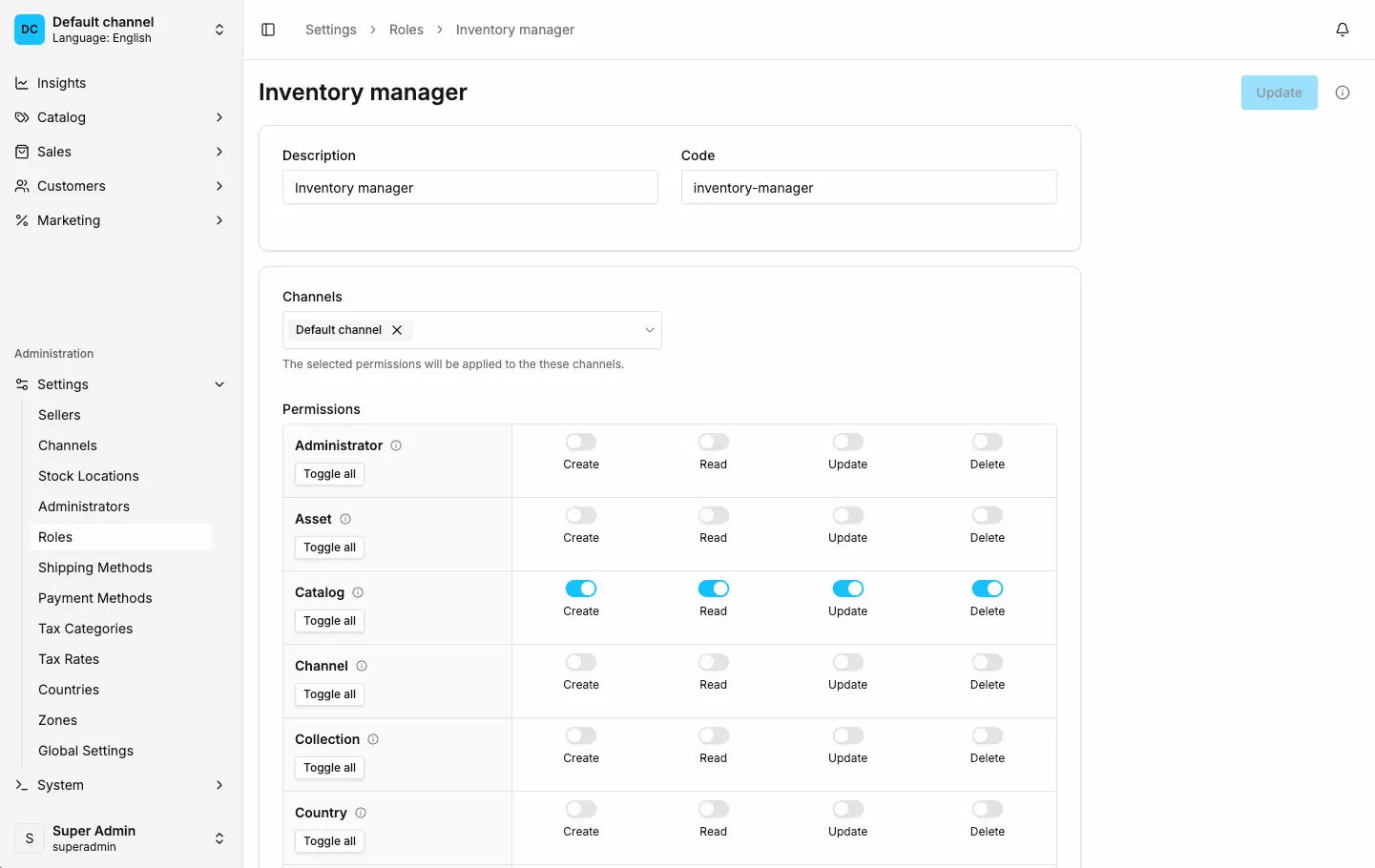1375x868 pixels.
Task: Select Stock Locations in the Settings menu
Action: [x=89, y=476]
